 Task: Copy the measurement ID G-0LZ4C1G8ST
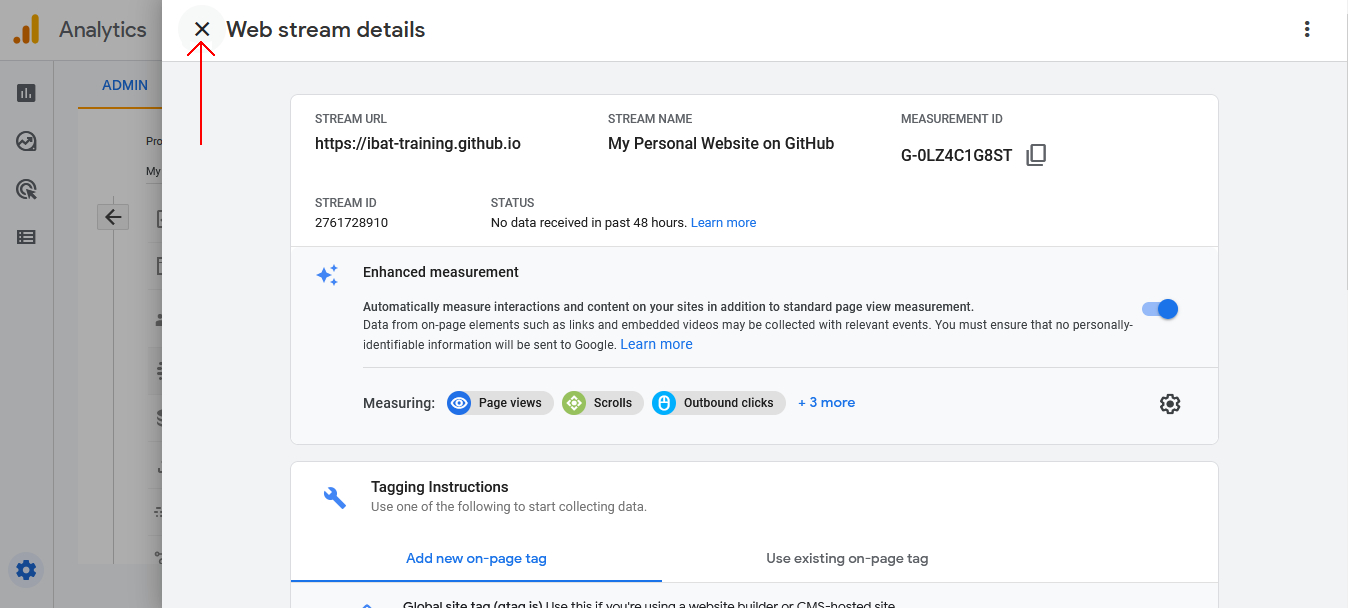pos(1037,155)
